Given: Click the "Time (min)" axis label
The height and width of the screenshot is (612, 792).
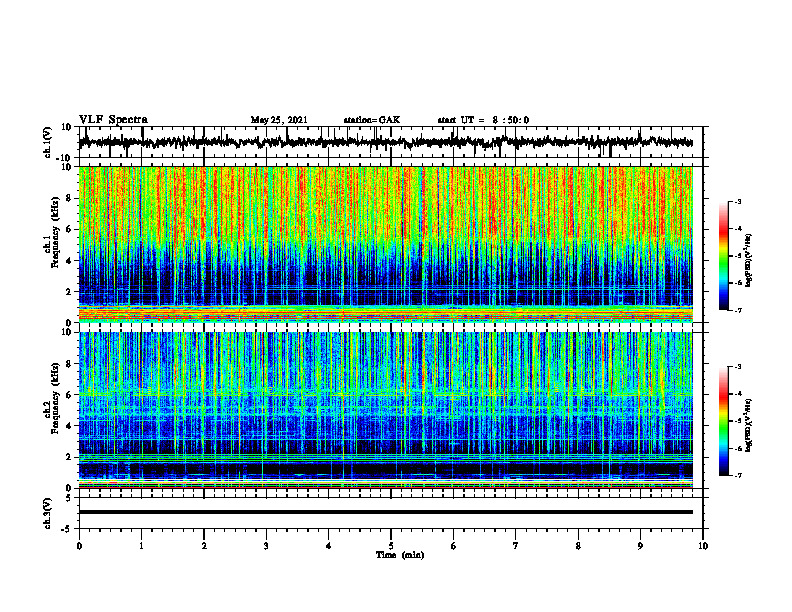Looking at the screenshot, I should point(400,555).
